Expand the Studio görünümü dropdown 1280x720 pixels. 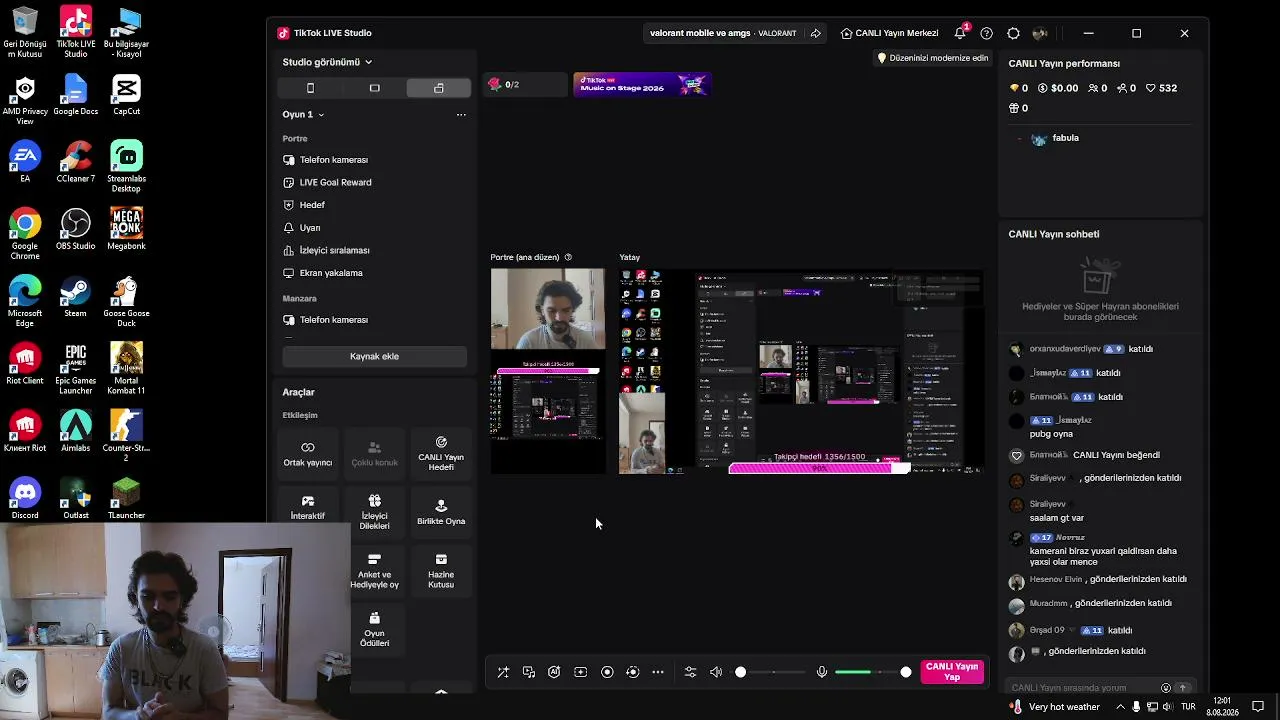[x=327, y=62]
